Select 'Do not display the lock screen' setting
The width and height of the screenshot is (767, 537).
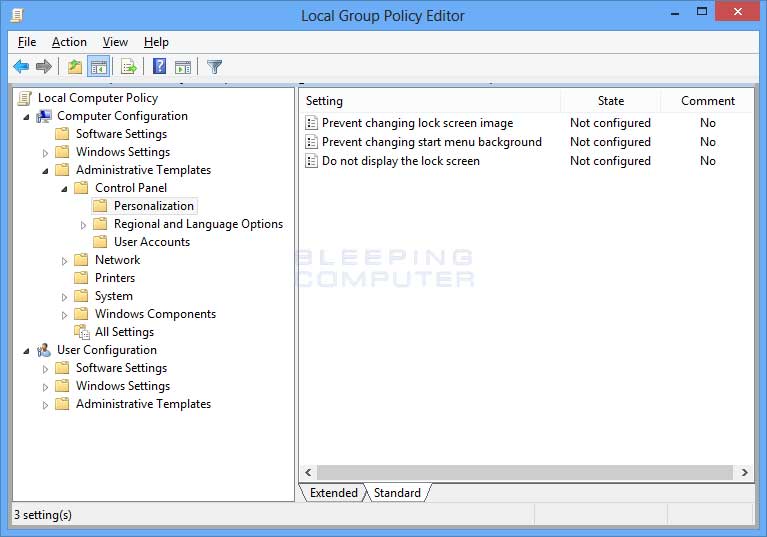coord(401,161)
